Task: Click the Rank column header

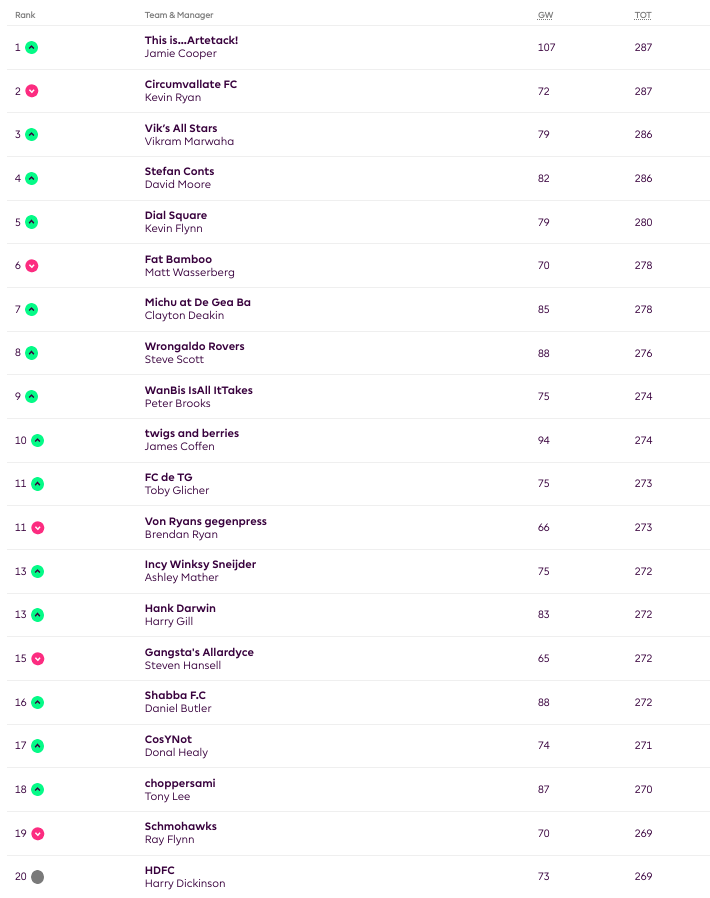Action: tap(25, 15)
